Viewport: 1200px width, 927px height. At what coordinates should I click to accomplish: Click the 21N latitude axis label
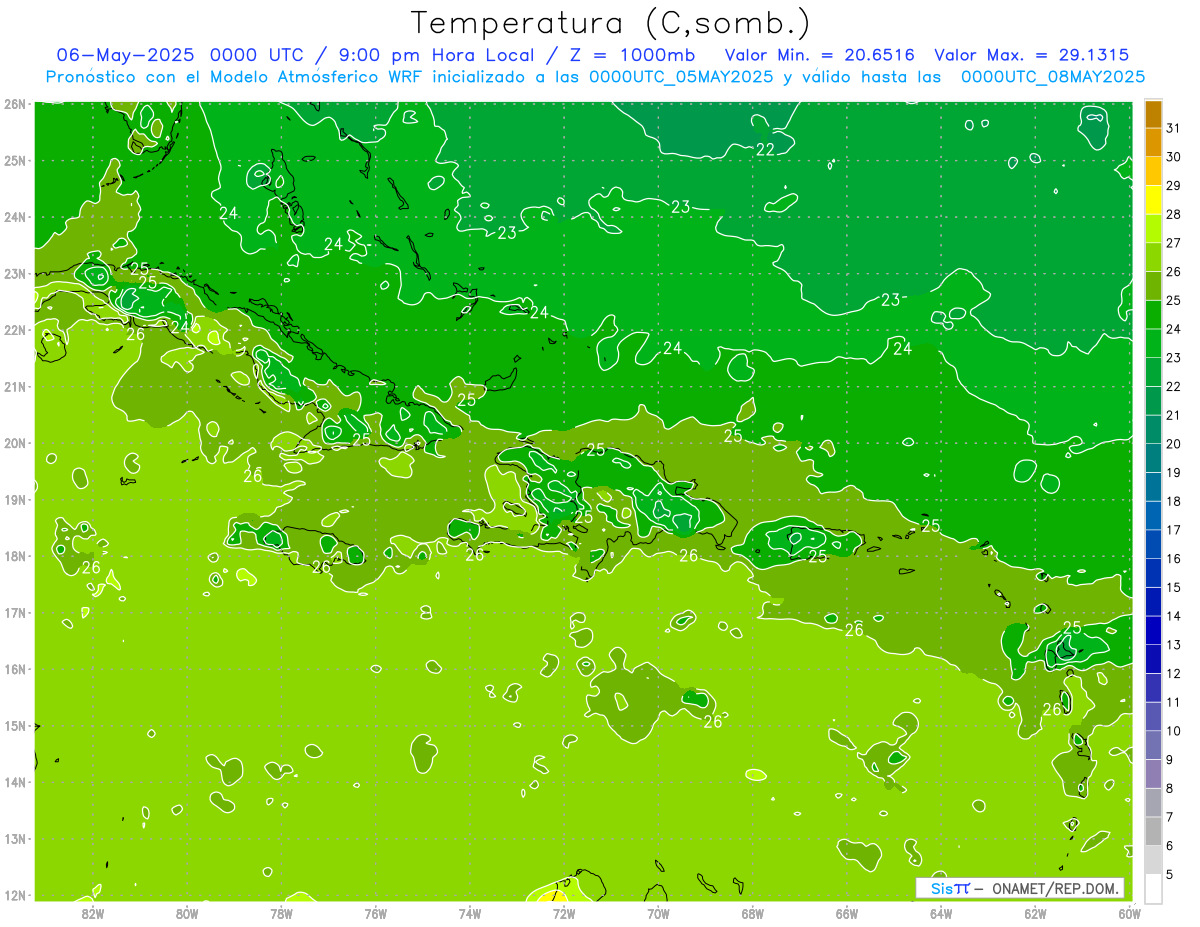tap(14, 386)
